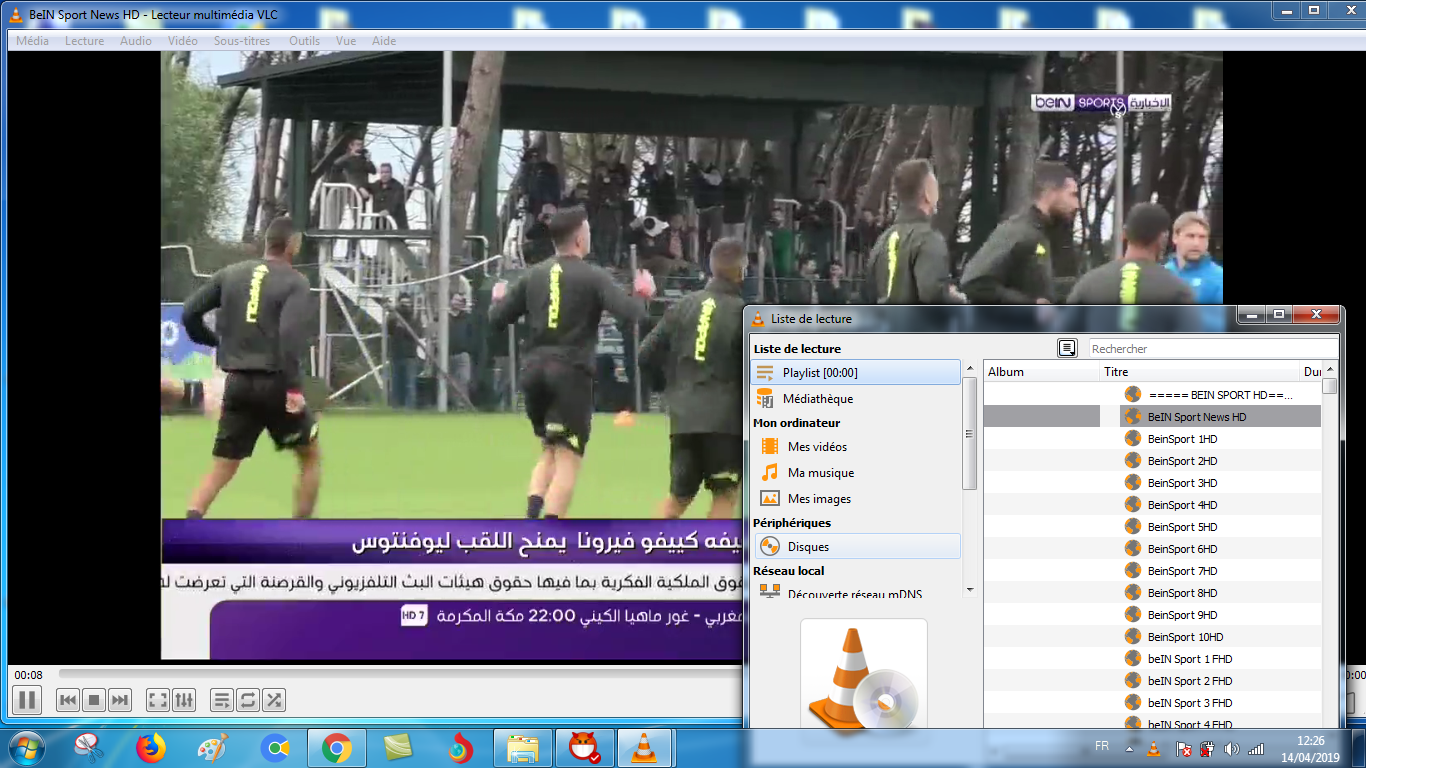
Task: Open the Outils menu
Action: click(x=305, y=41)
